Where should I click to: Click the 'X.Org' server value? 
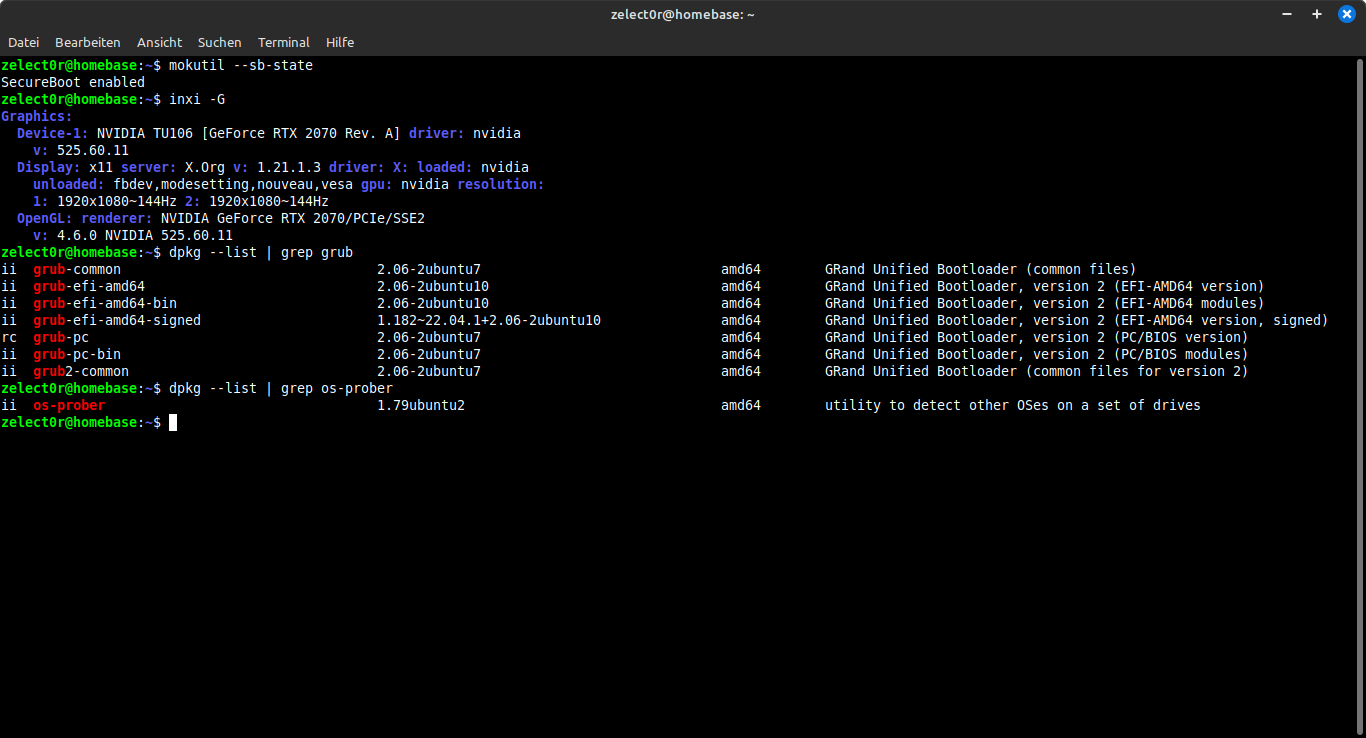[205, 167]
